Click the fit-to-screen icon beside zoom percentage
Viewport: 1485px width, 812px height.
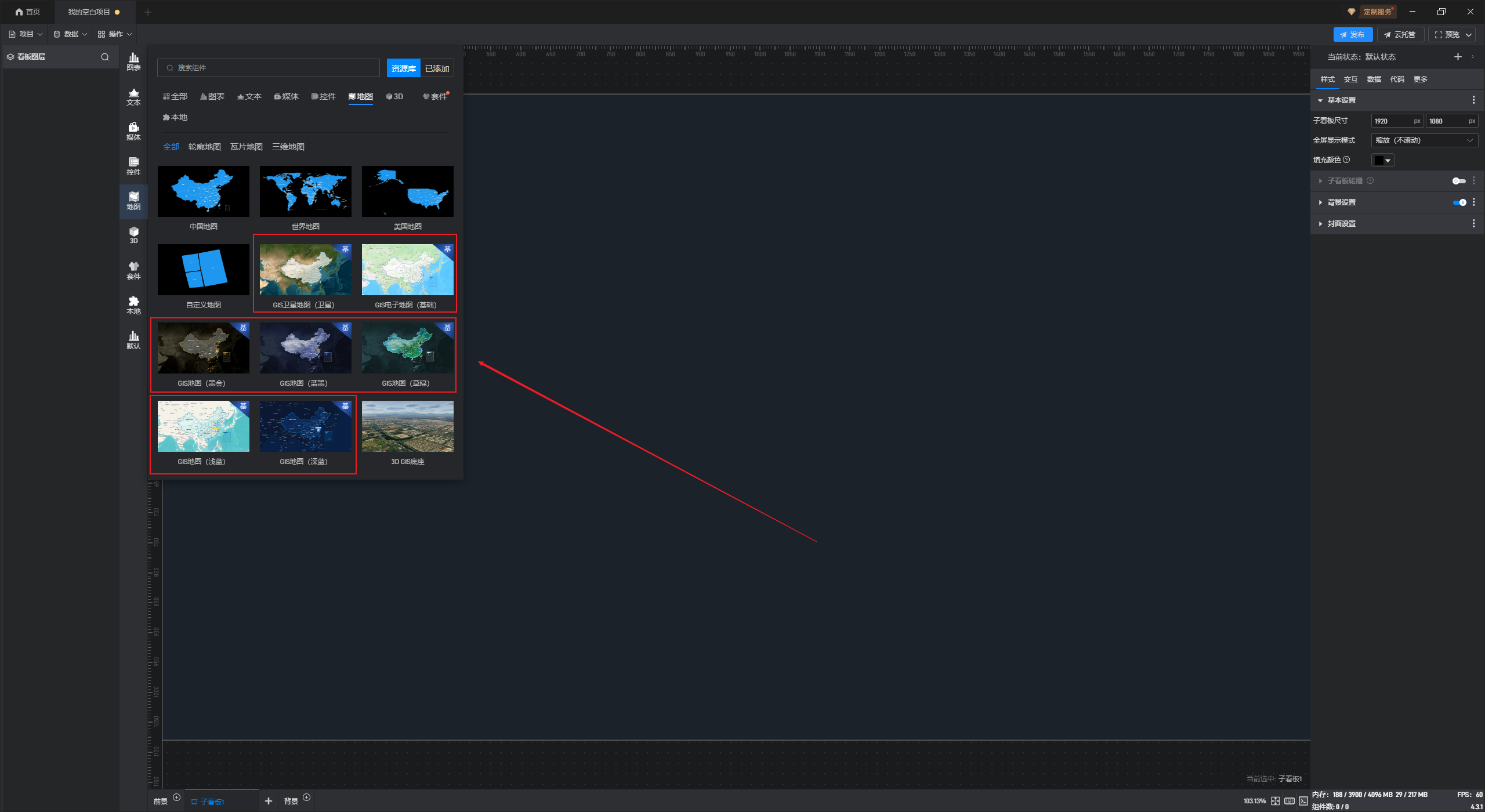coord(1275,801)
